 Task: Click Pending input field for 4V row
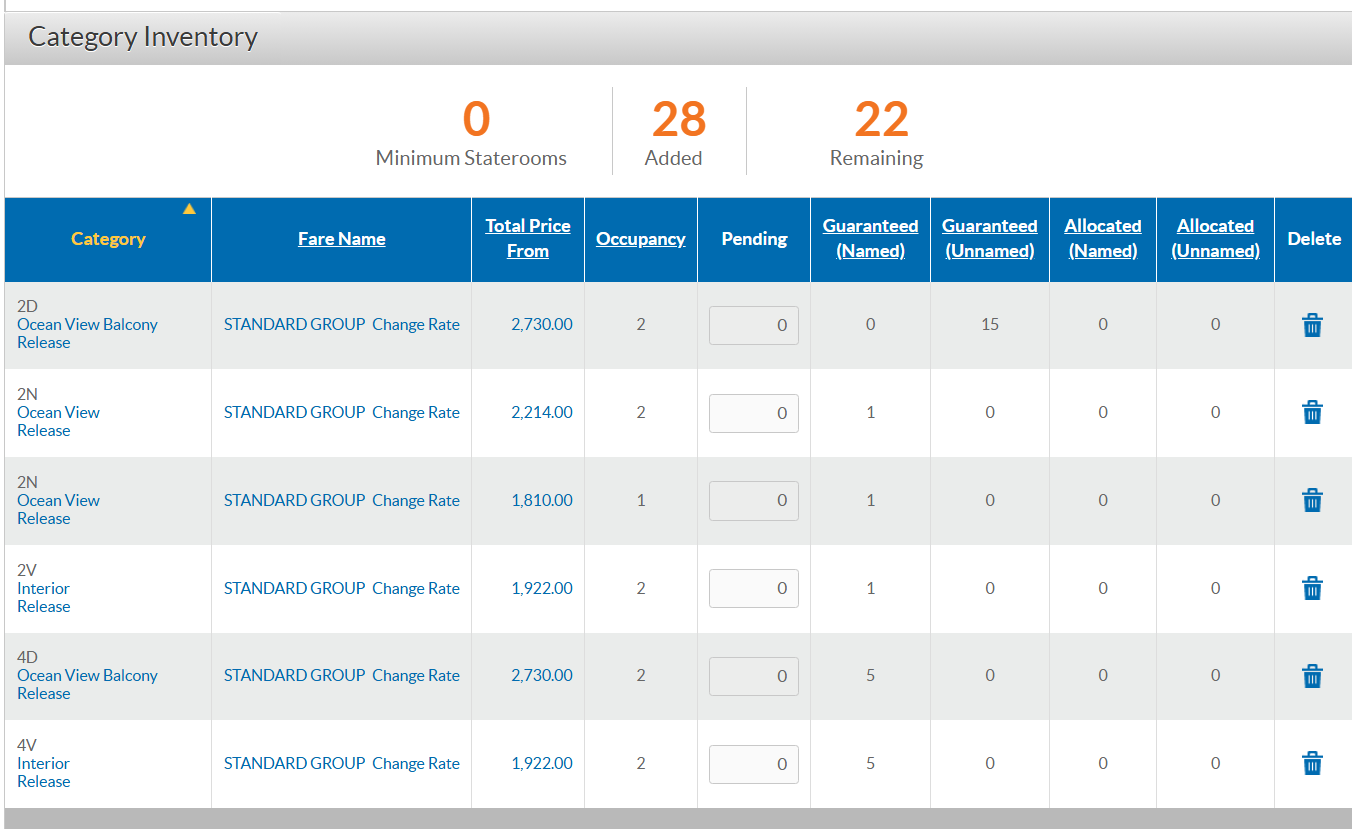click(754, 764)
